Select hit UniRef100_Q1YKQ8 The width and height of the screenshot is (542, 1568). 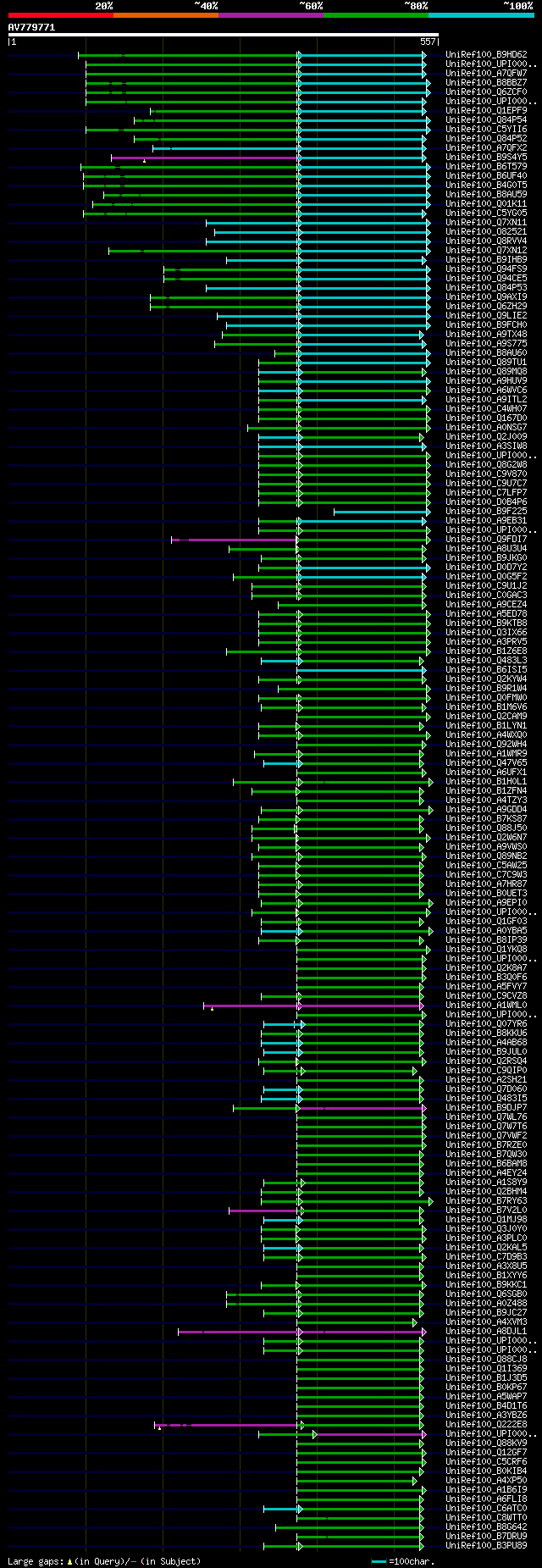click(486, 950)
